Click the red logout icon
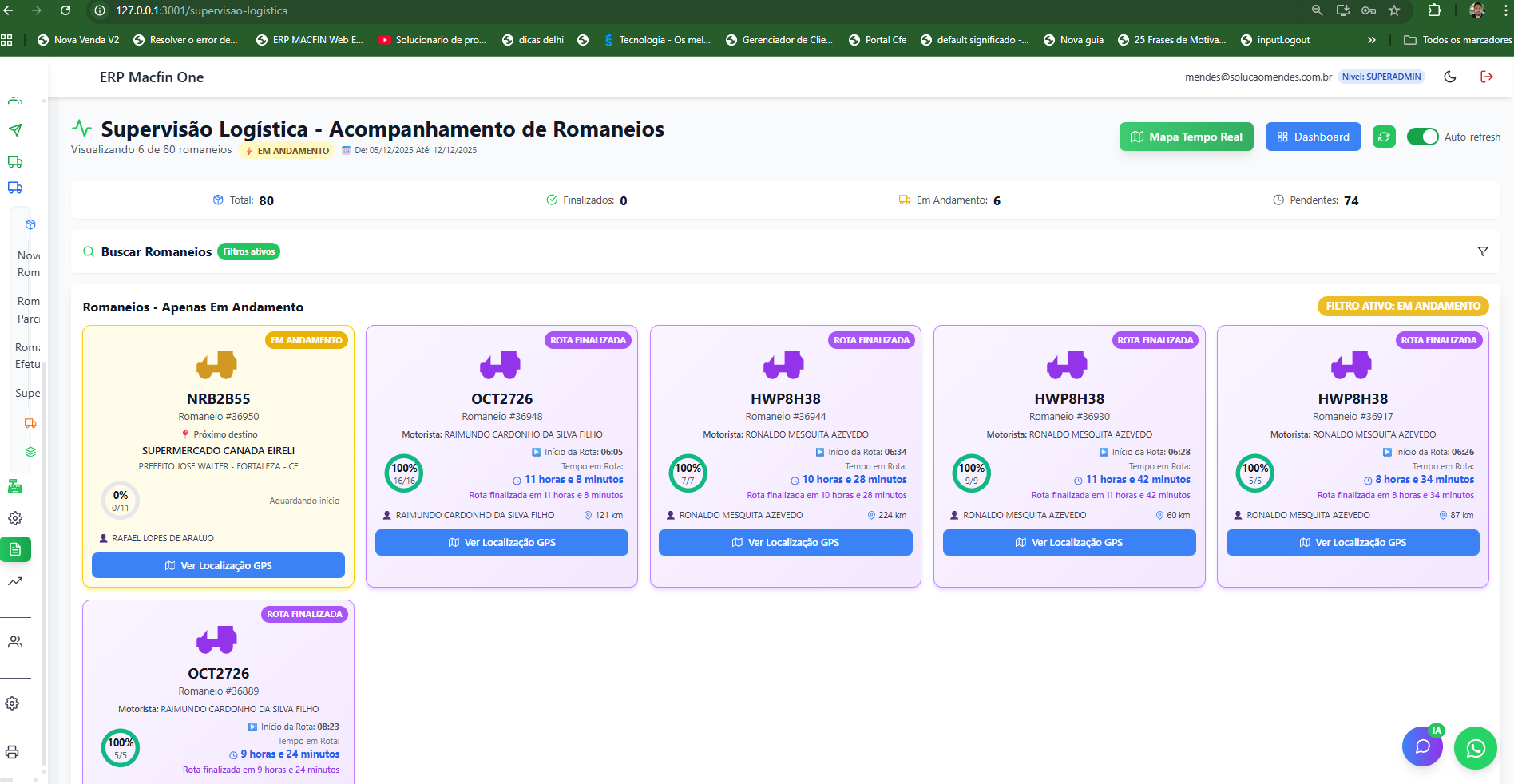 pyautogui.click(x=1487, y=77)
